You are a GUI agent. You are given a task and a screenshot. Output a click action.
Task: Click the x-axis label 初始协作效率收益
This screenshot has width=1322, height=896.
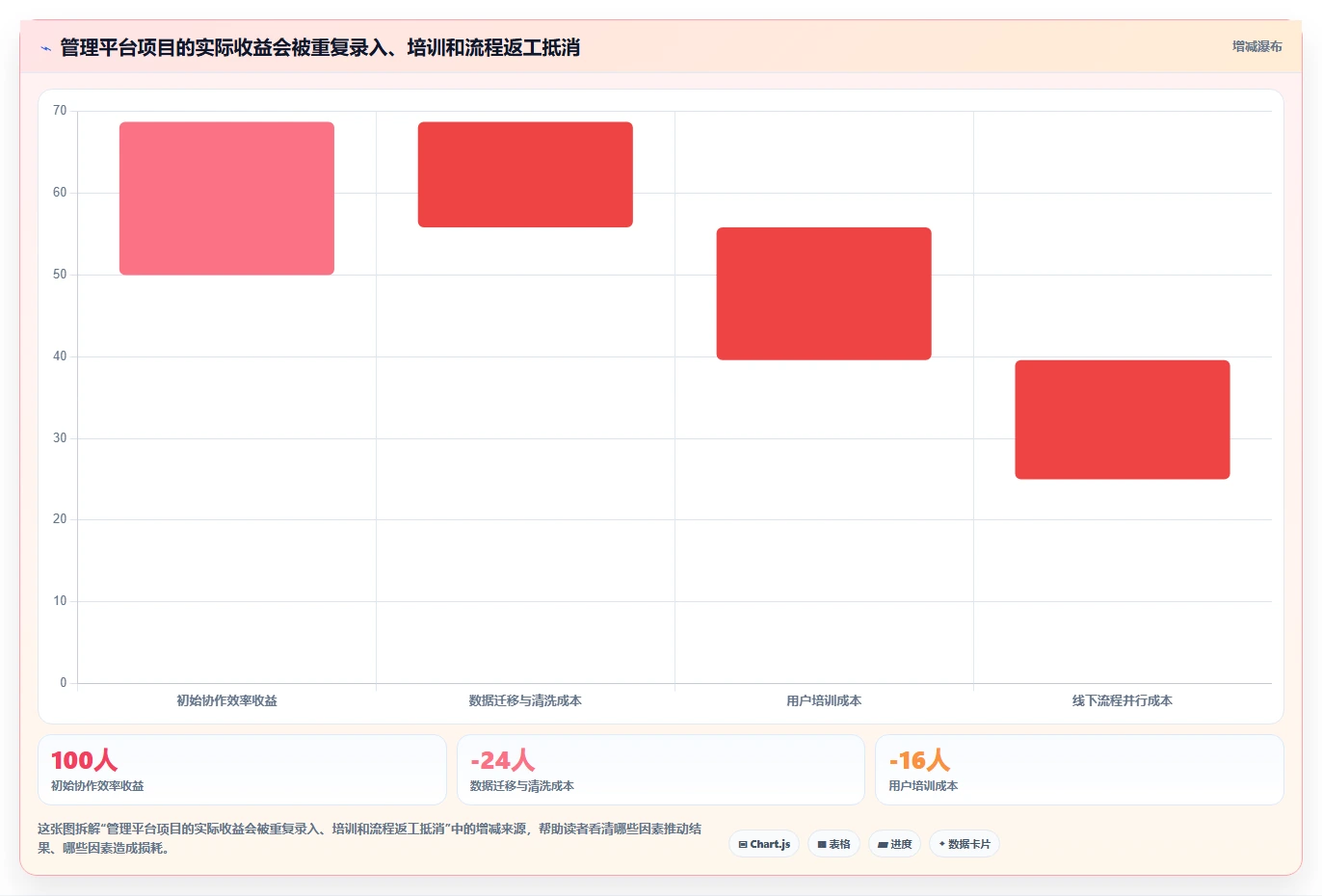[x=226, y=701]
